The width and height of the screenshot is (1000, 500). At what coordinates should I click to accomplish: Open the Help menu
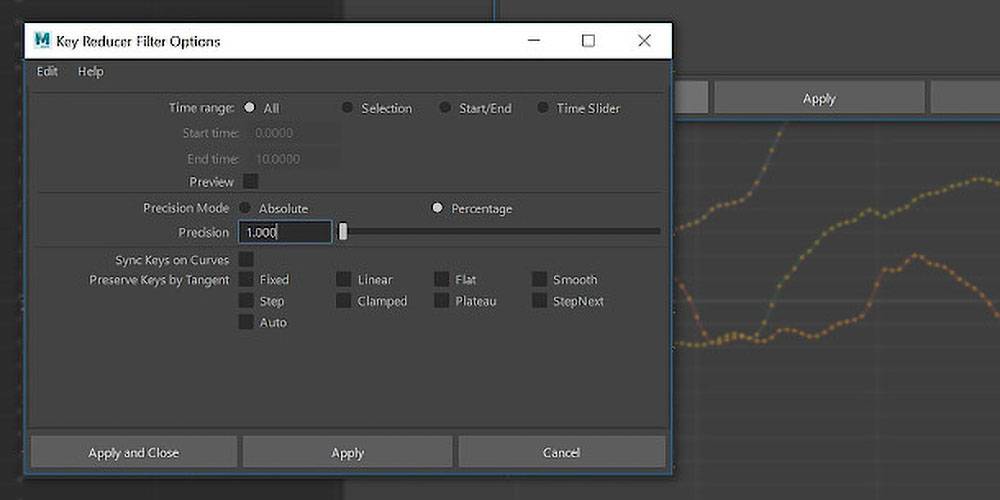[90, 72]
